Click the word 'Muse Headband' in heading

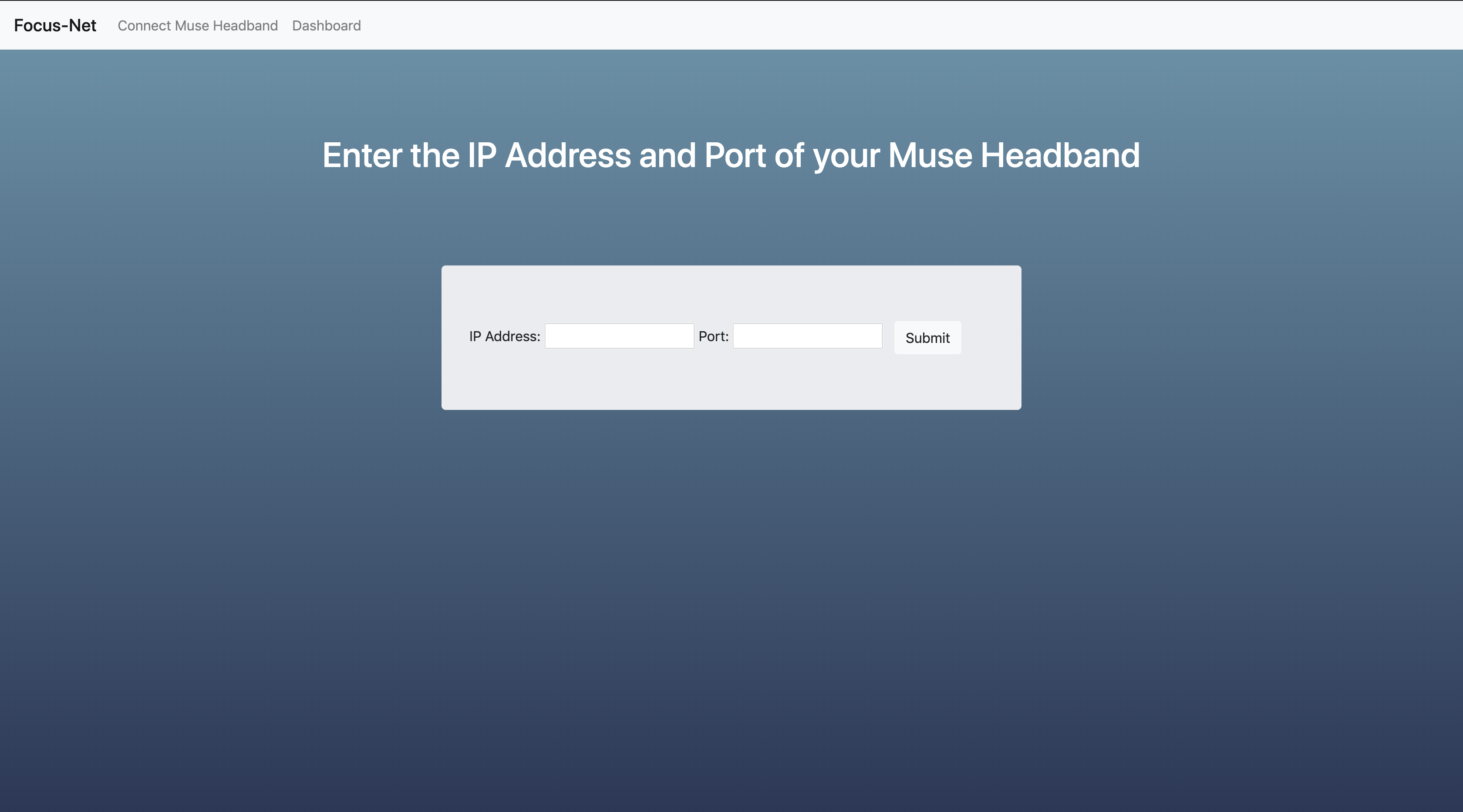click(1013, 155)
